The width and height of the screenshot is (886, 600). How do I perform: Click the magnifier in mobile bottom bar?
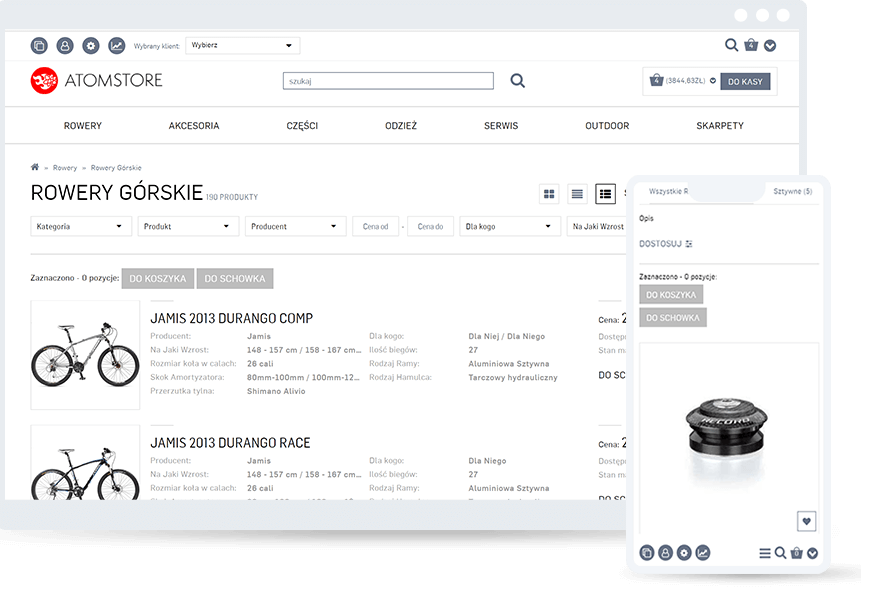[x=780, y=553]
